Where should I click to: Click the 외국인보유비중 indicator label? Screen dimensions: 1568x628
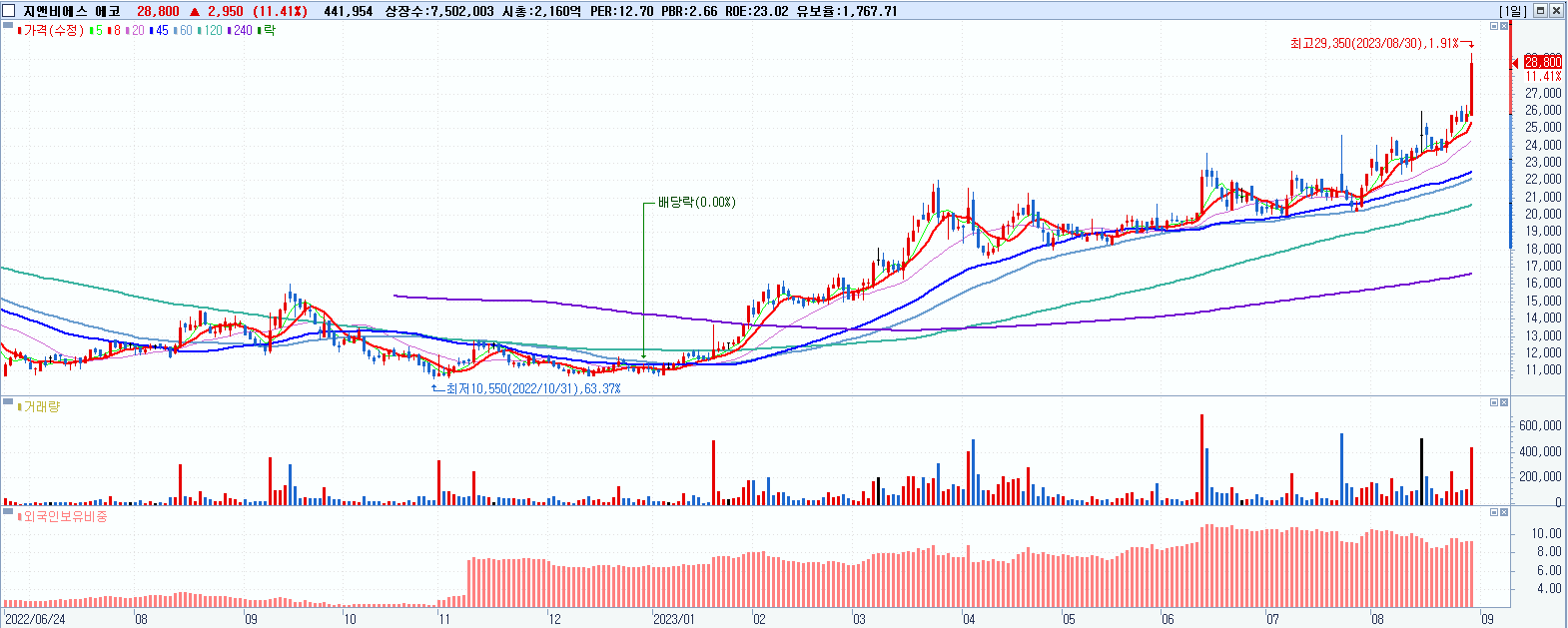click(x=62, y=516)
